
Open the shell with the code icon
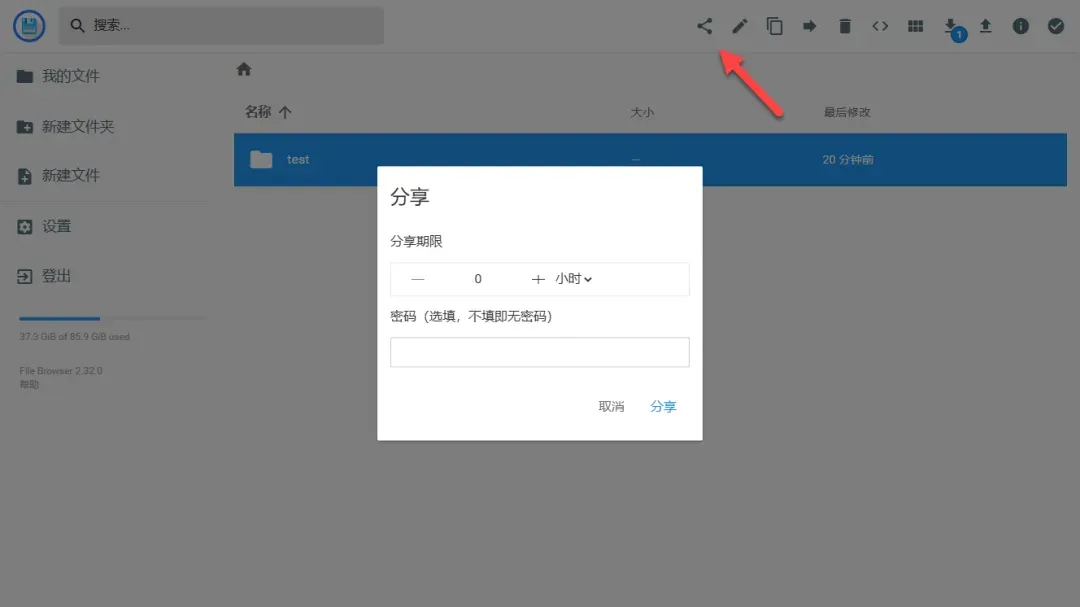(879, 26)
